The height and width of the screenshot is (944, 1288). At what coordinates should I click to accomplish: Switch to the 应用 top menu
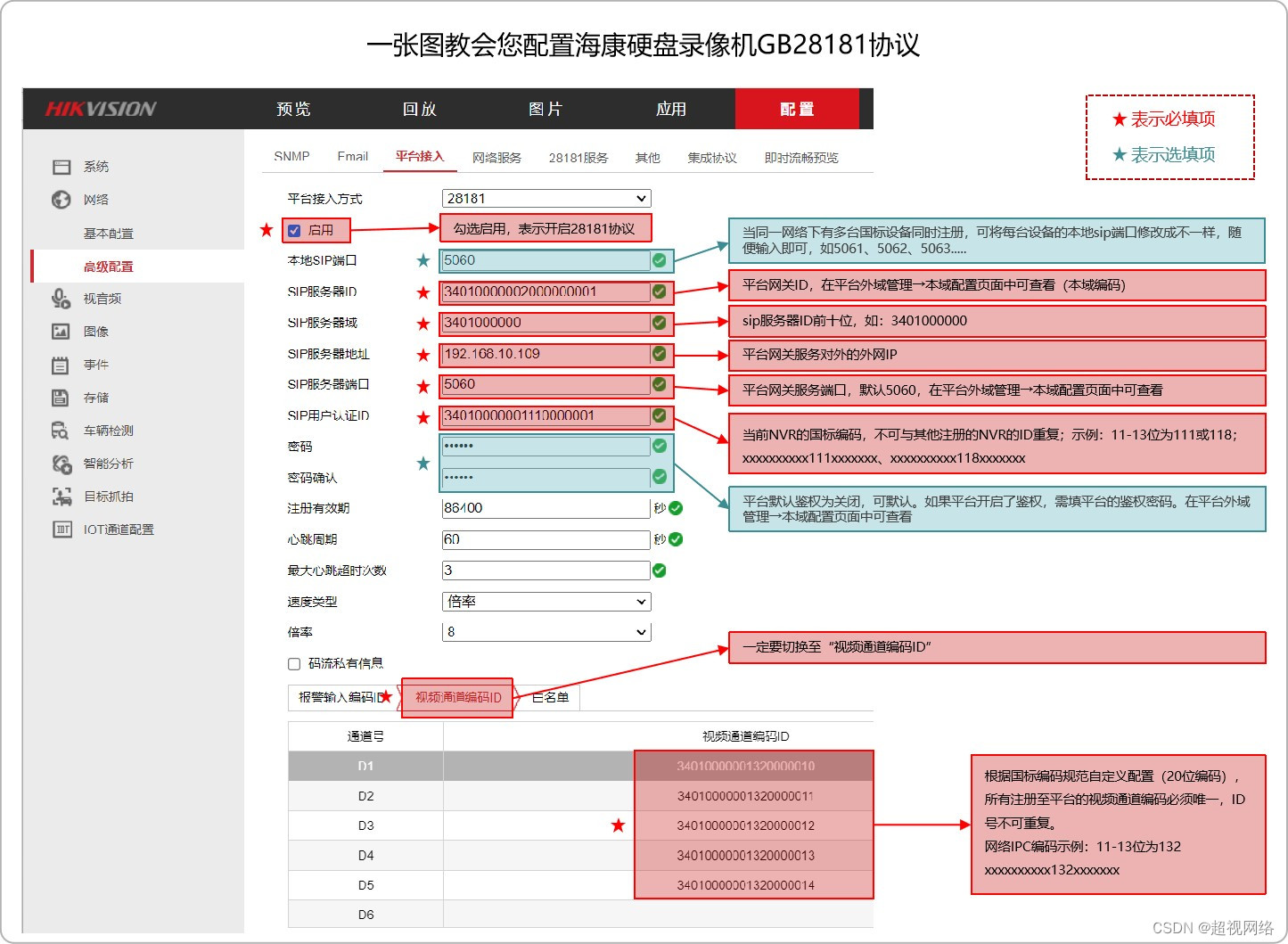(x=671, y=109)
